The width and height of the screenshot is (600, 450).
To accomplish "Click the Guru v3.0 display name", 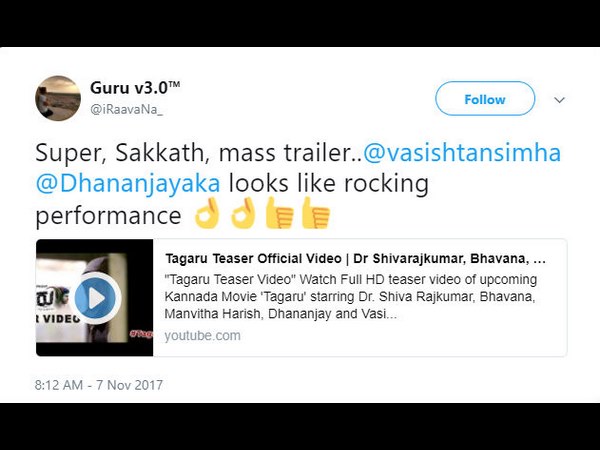I will coord(135,88).
